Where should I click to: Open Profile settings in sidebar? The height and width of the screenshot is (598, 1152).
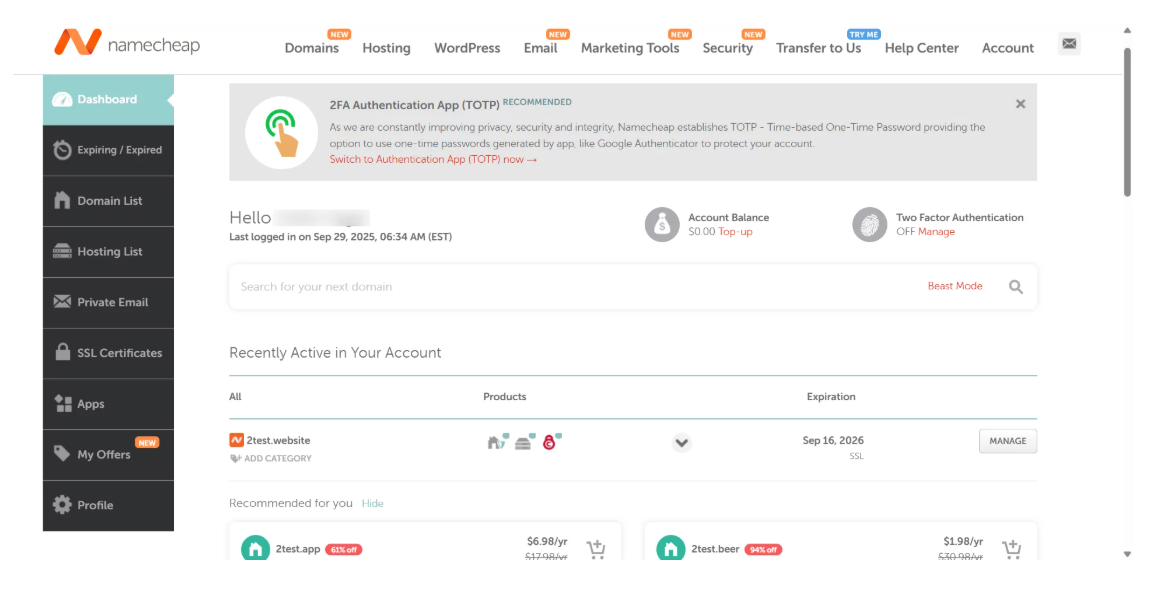[x=108, y=505]
